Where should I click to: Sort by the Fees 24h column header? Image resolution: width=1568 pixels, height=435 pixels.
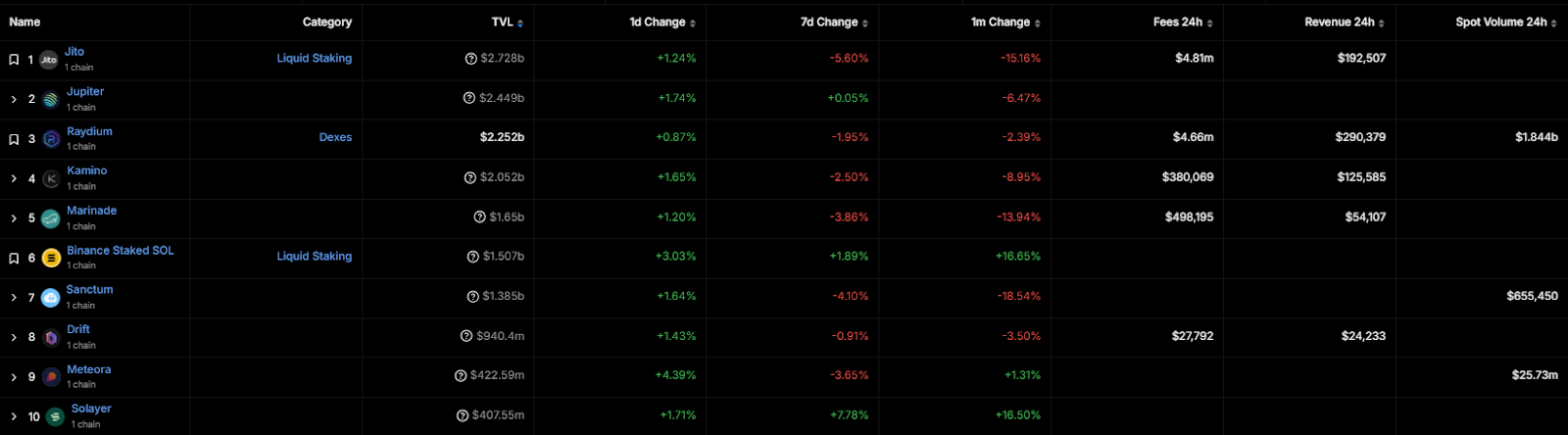tap(1182, 23)
